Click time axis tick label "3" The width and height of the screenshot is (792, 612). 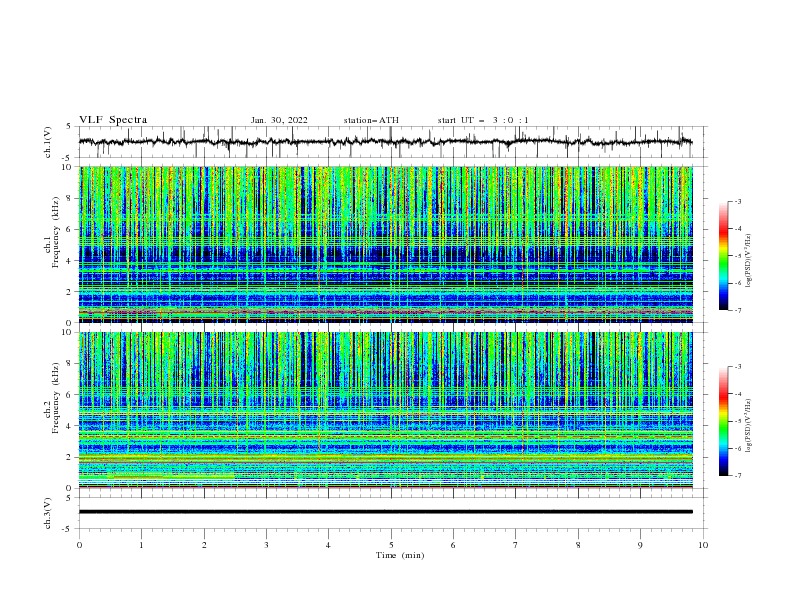pos(266,545)
